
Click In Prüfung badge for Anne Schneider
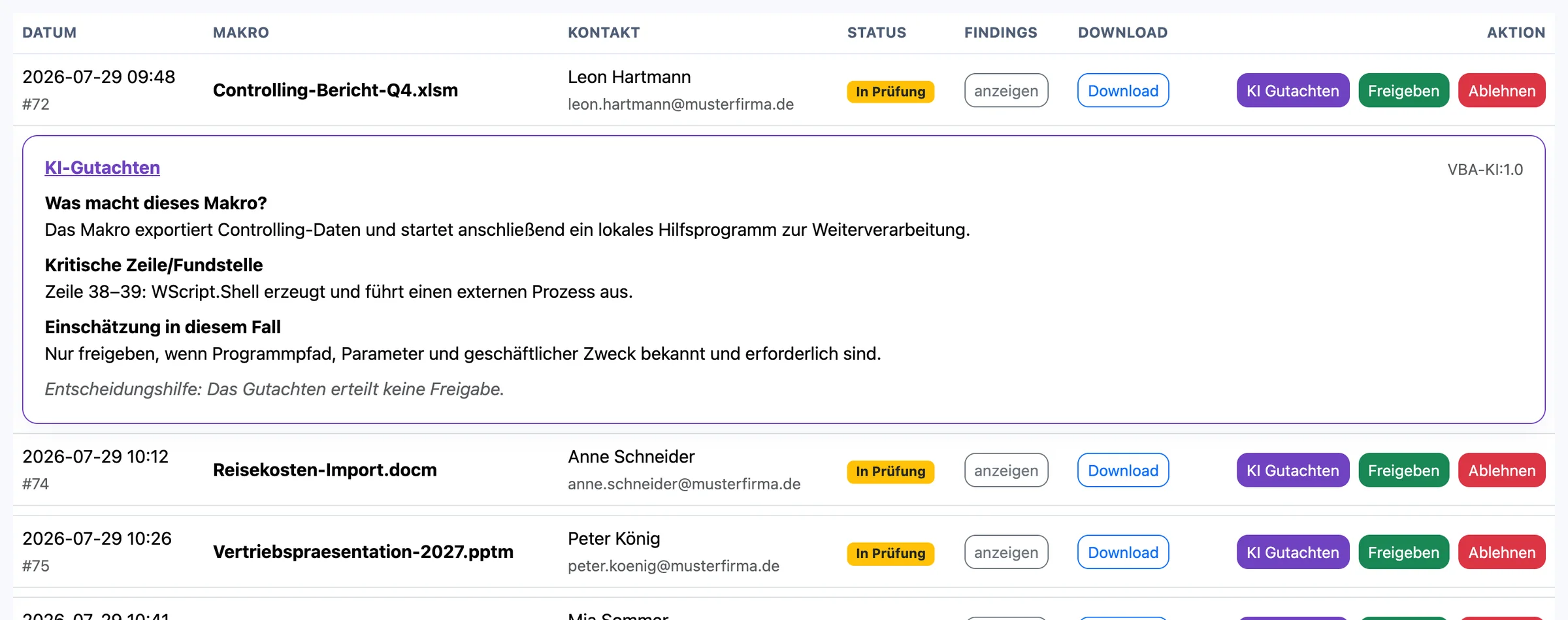(x=890, y=471)
